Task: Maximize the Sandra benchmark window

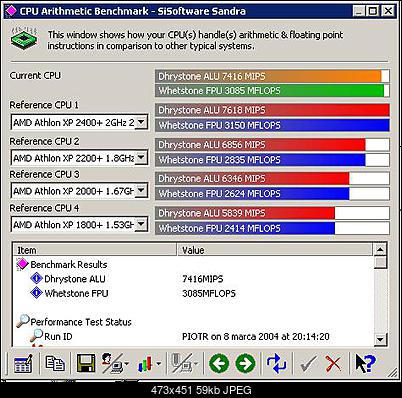Action: (x=373, y=11)
